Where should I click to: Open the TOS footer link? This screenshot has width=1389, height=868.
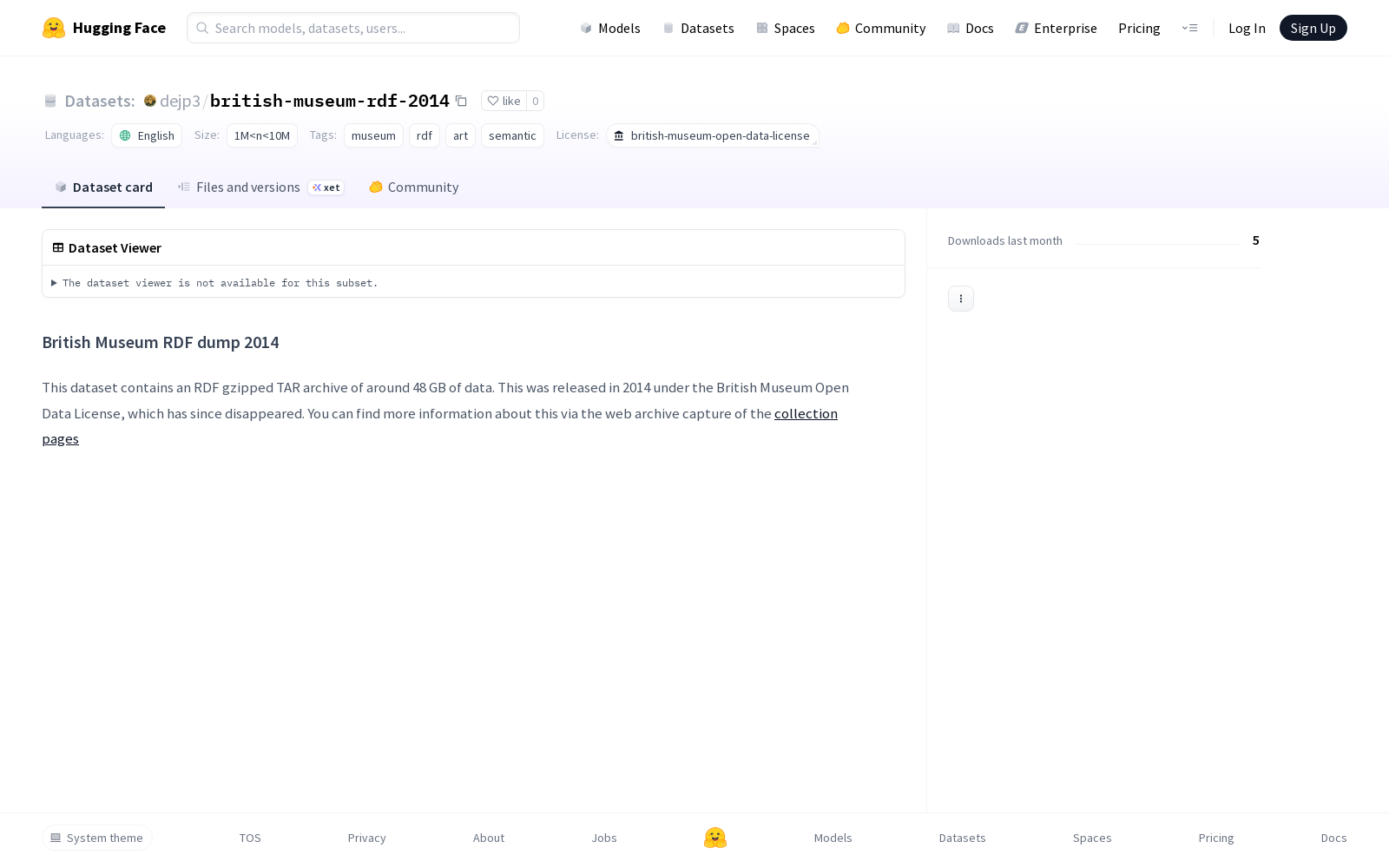pyautogui.click(x=250, y=838)
